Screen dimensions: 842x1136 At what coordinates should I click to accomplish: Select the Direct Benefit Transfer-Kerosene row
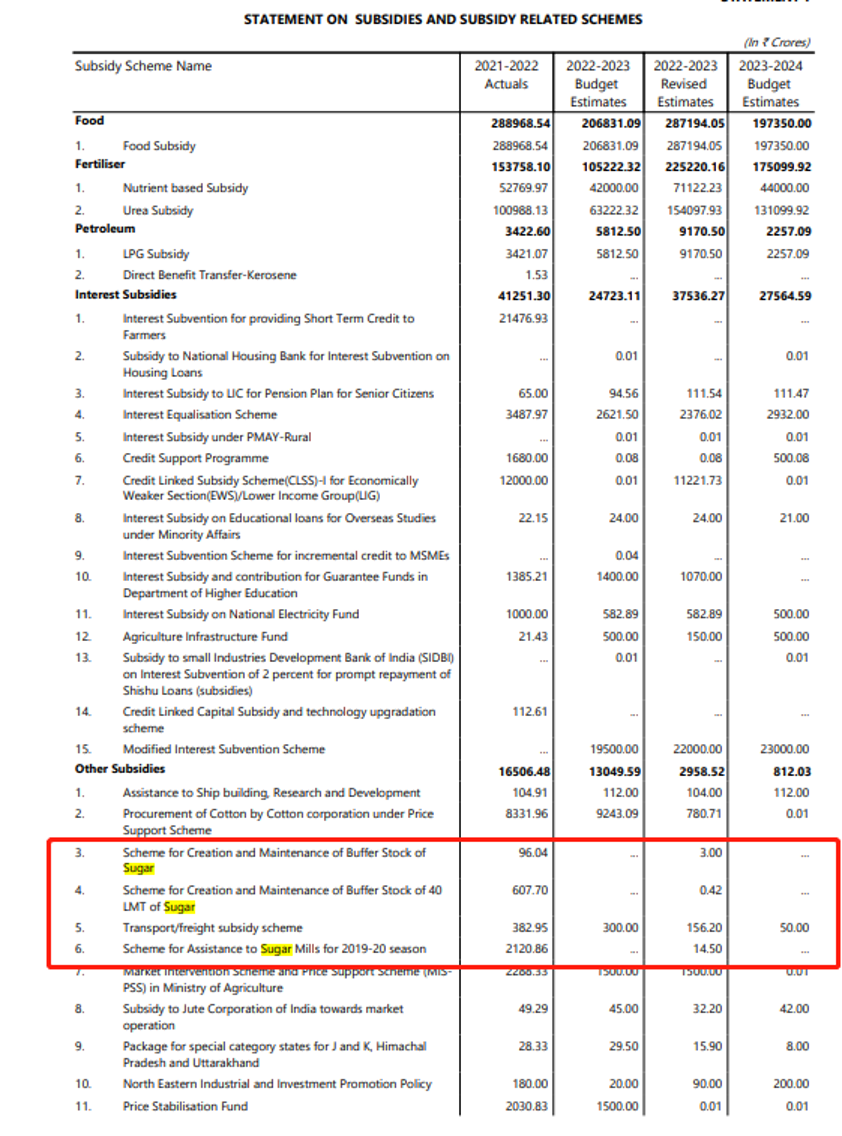[x=209, y=275]
